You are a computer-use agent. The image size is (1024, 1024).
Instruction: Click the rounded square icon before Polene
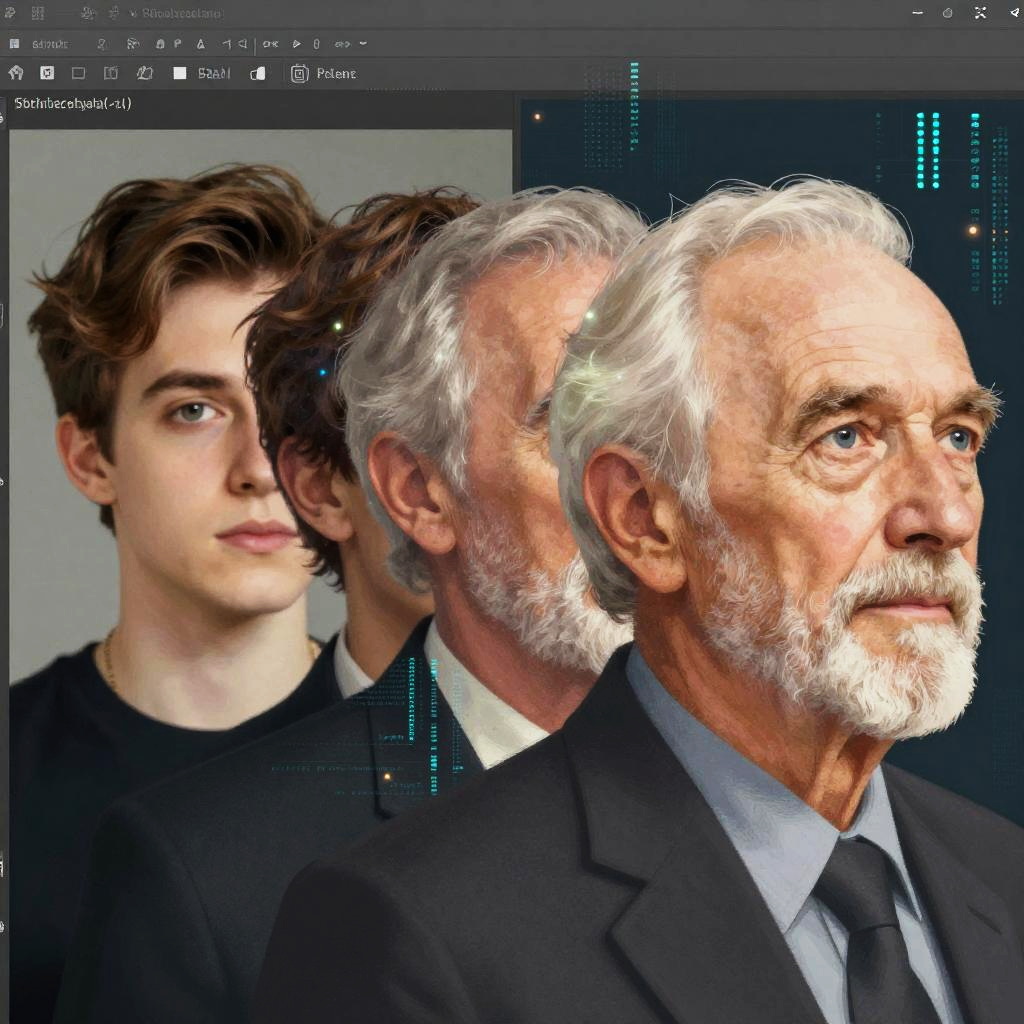299,73
